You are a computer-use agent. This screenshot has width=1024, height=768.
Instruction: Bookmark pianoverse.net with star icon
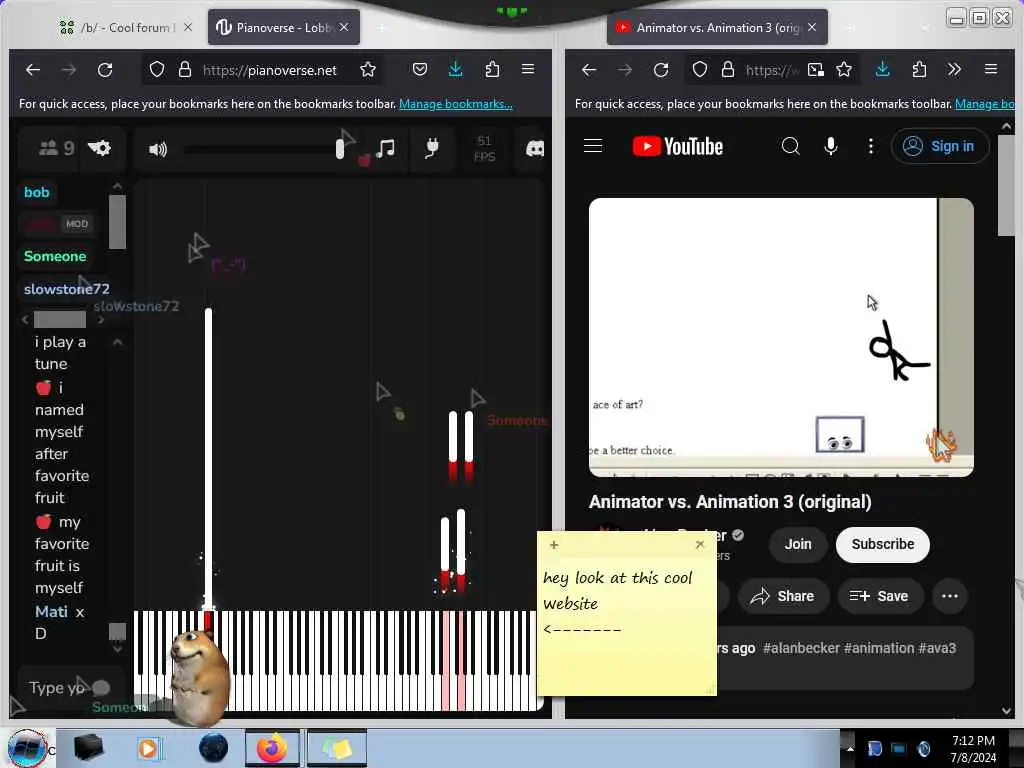(x=368, y=70)
